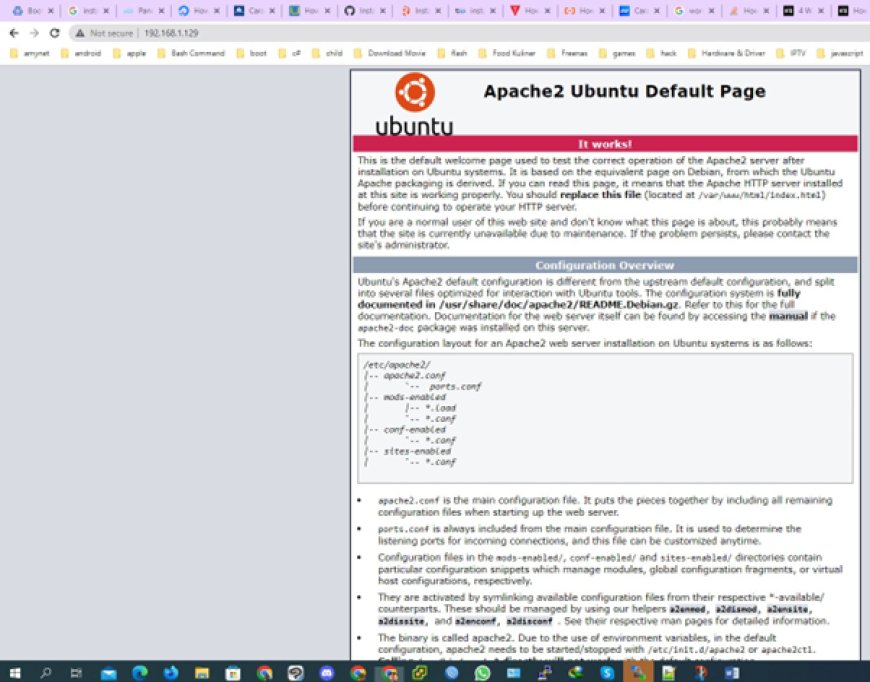Click the bold text replace this file
The image size is (870, 682).
(600, 195)
